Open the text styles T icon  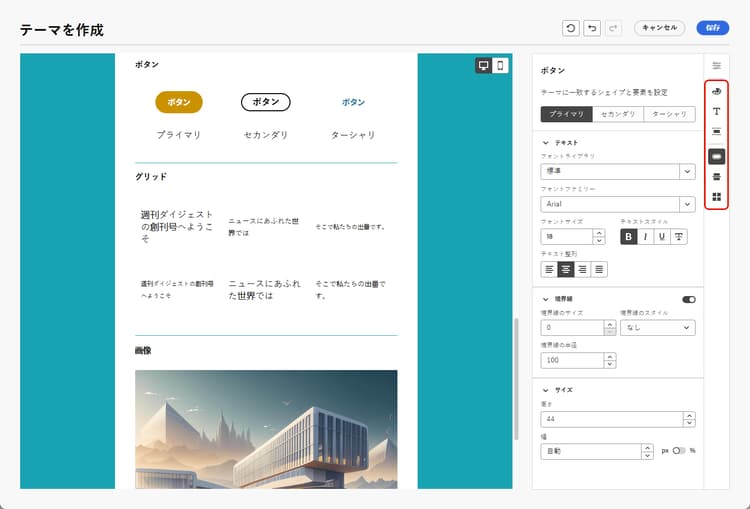click(716, 111)
